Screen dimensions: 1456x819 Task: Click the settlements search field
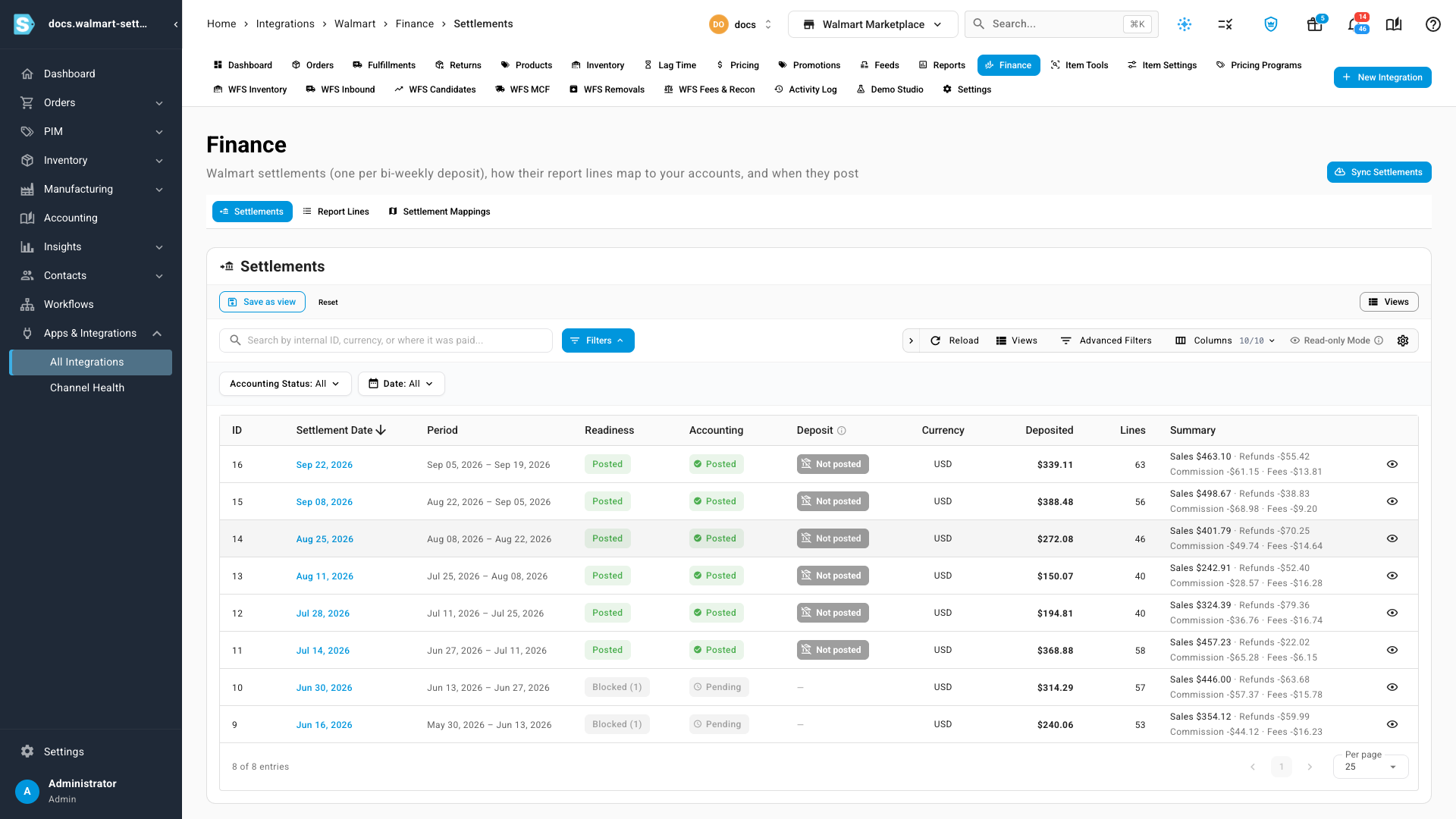(x=386, y=340)
